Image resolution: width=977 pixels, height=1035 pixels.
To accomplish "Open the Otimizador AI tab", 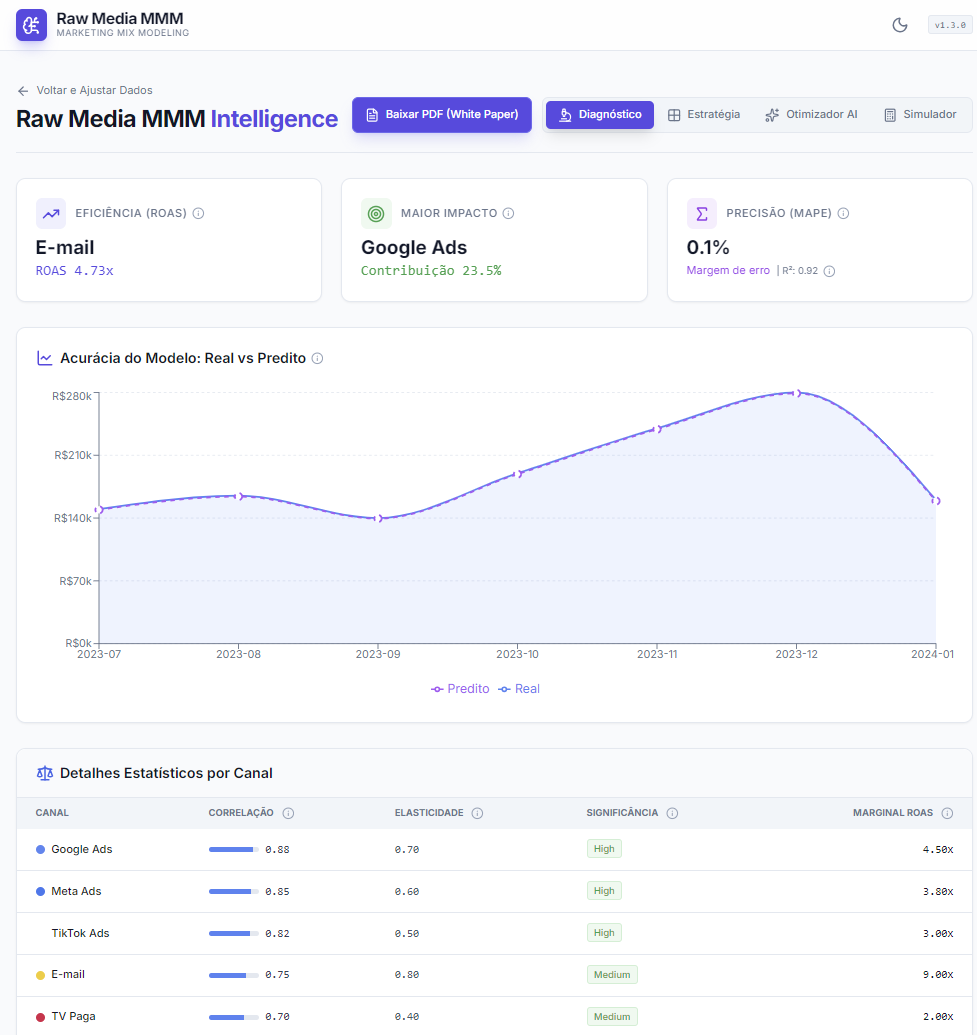I will tap(811, 115).
